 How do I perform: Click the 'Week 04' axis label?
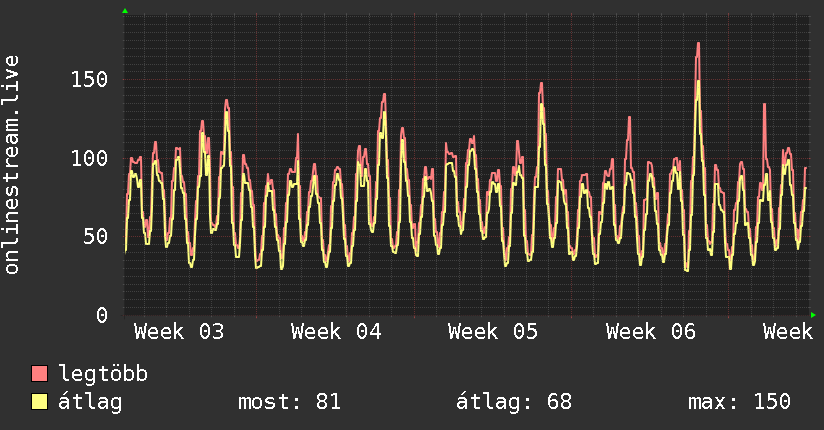[336, 332]
